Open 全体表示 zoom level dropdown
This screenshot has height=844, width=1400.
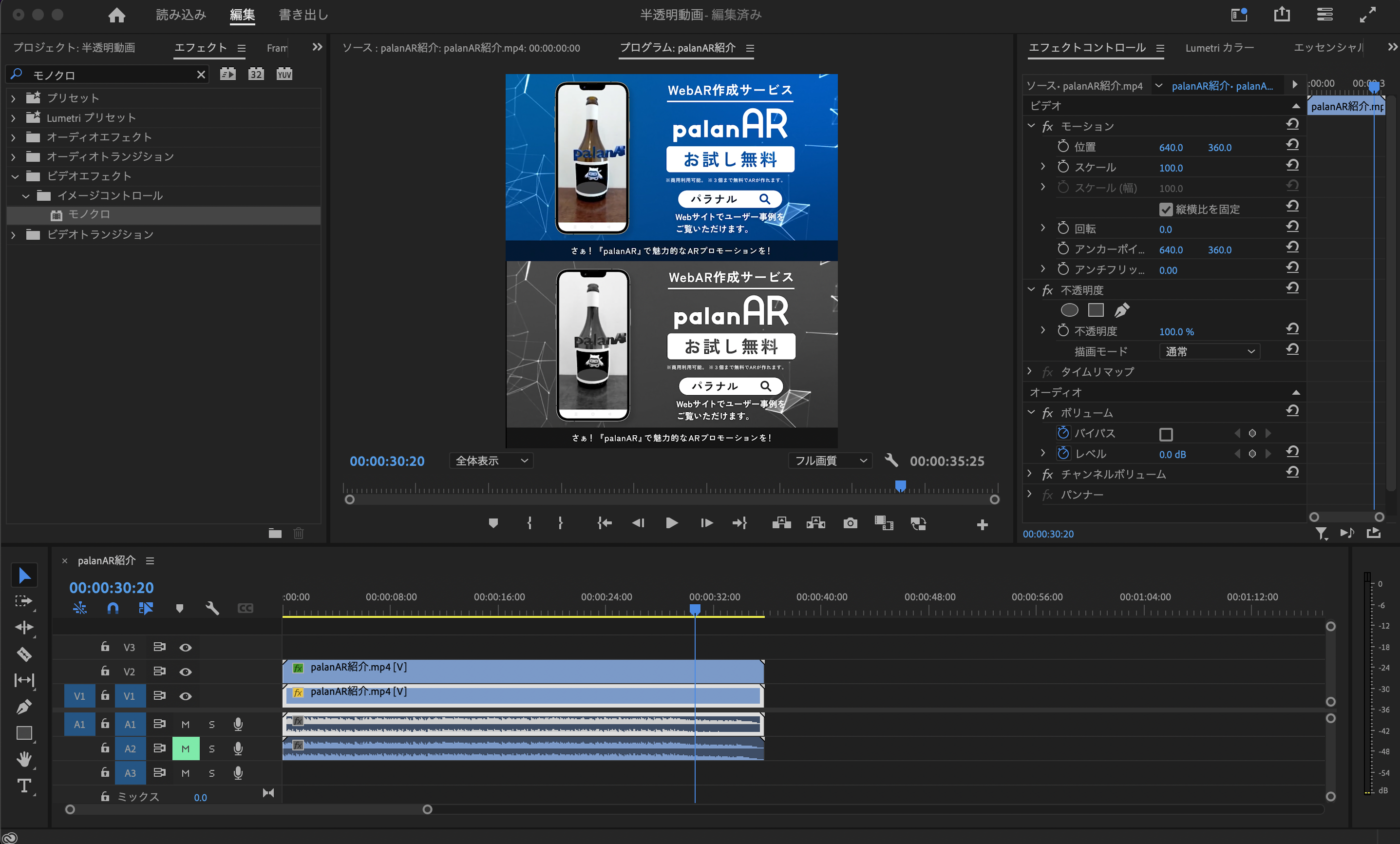[492, 460]
